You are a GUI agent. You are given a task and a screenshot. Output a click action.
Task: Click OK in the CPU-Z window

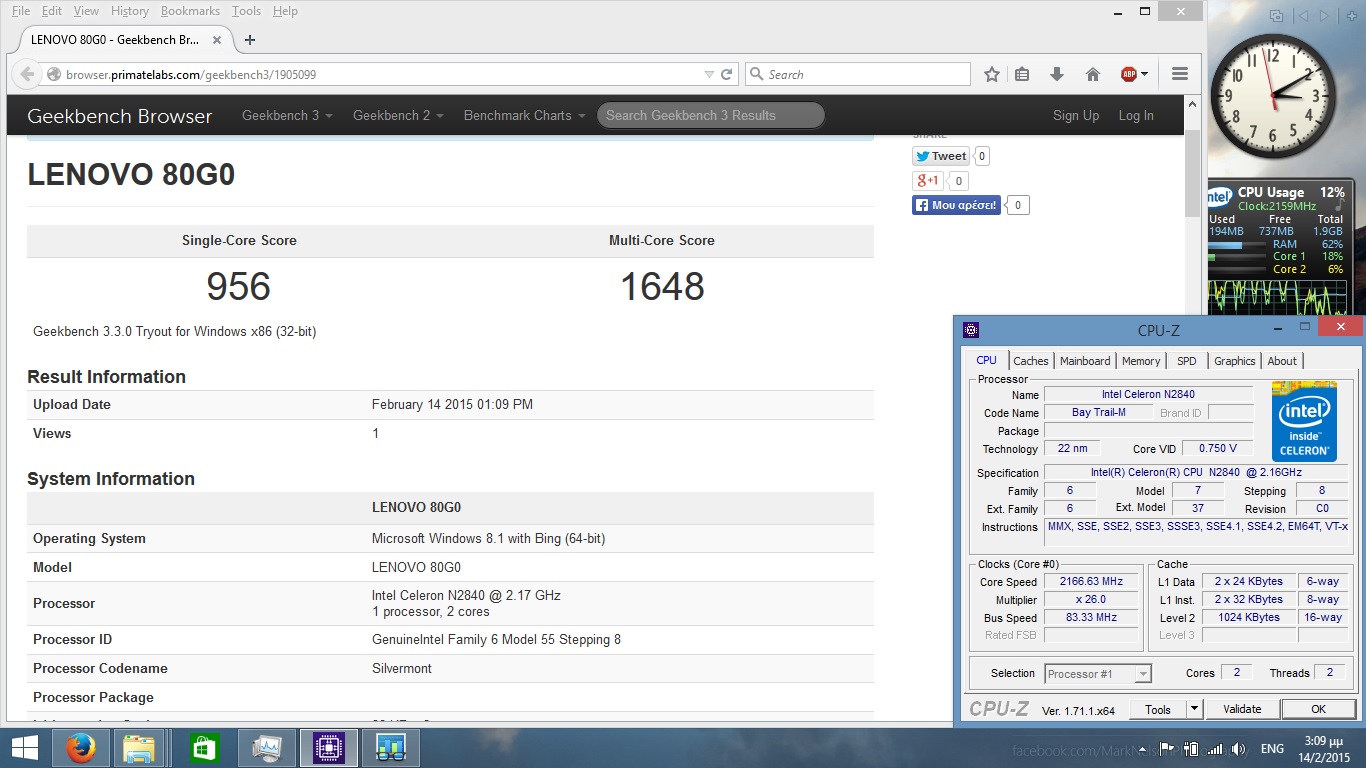[1318, 709]
